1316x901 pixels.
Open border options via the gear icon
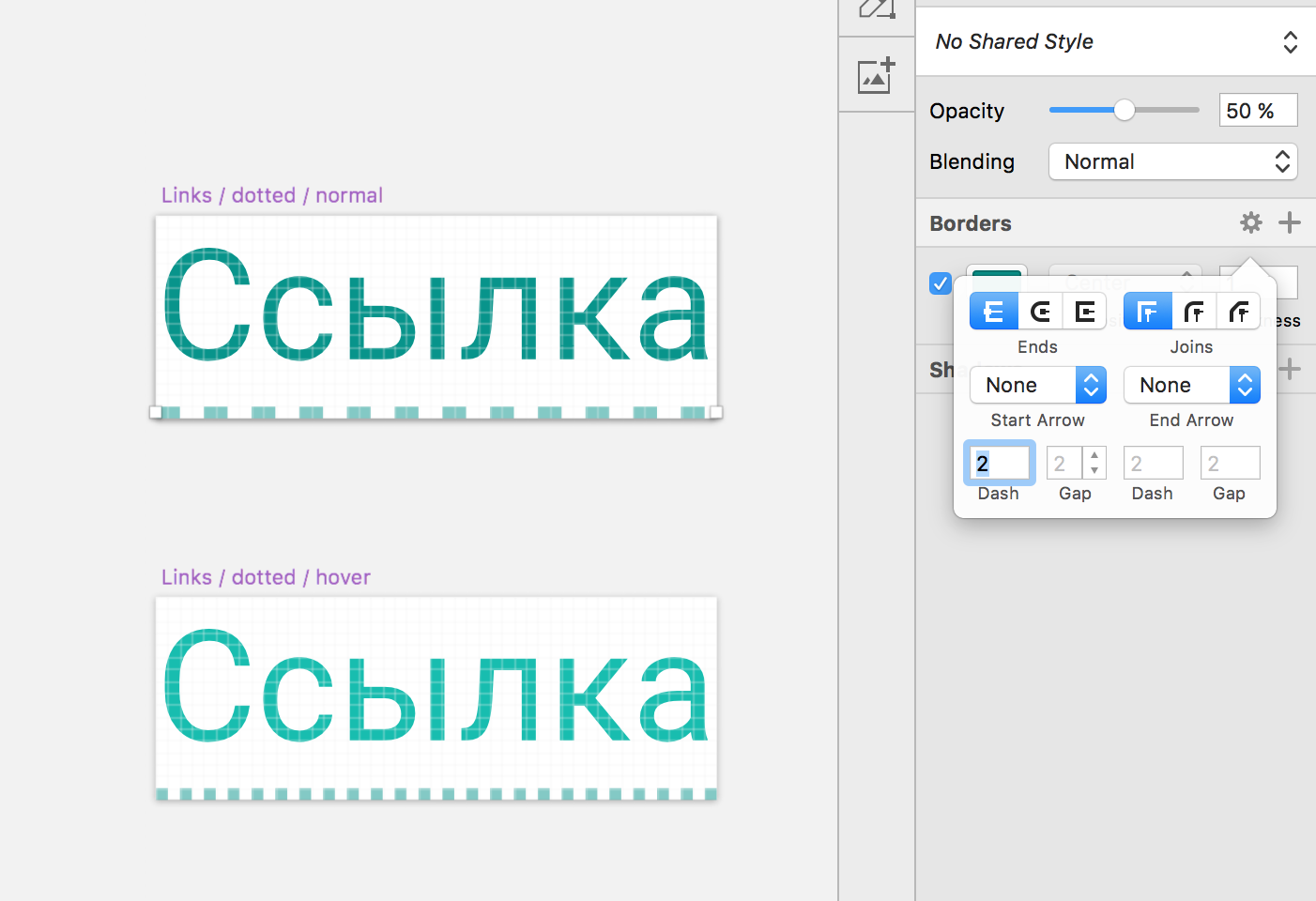[1250, 222]
